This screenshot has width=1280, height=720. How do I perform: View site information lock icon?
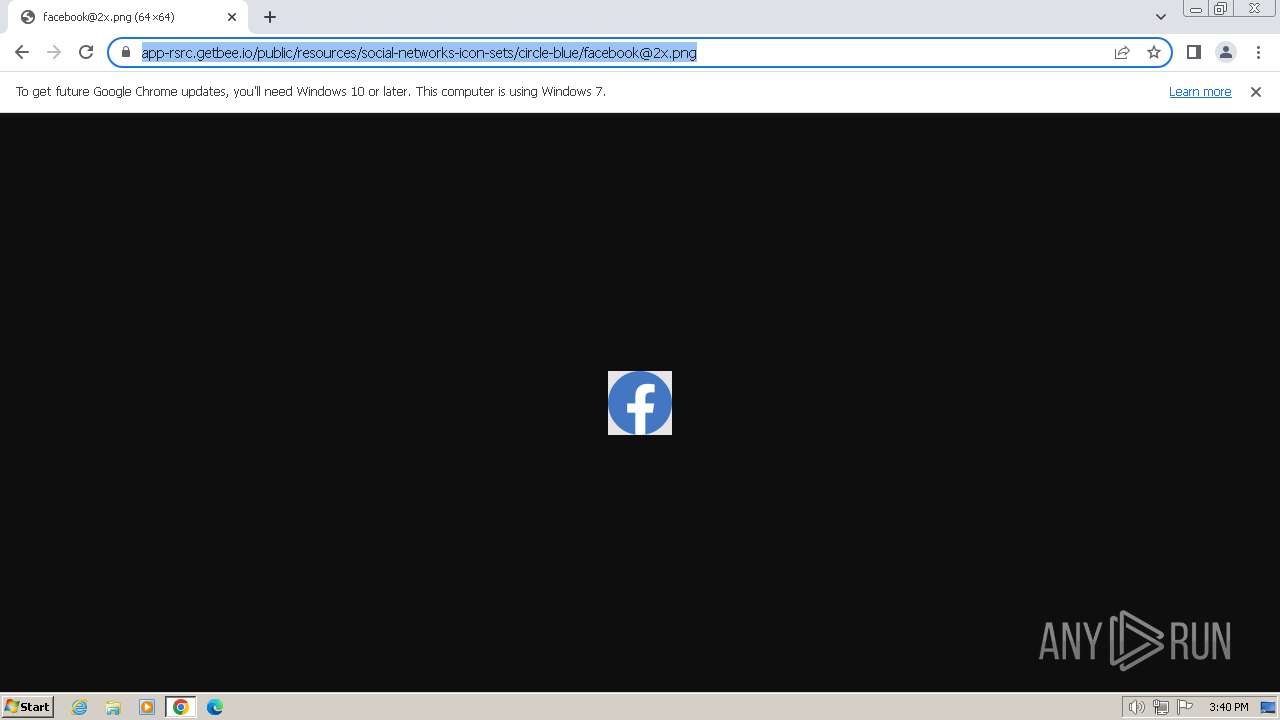(126, 52)
